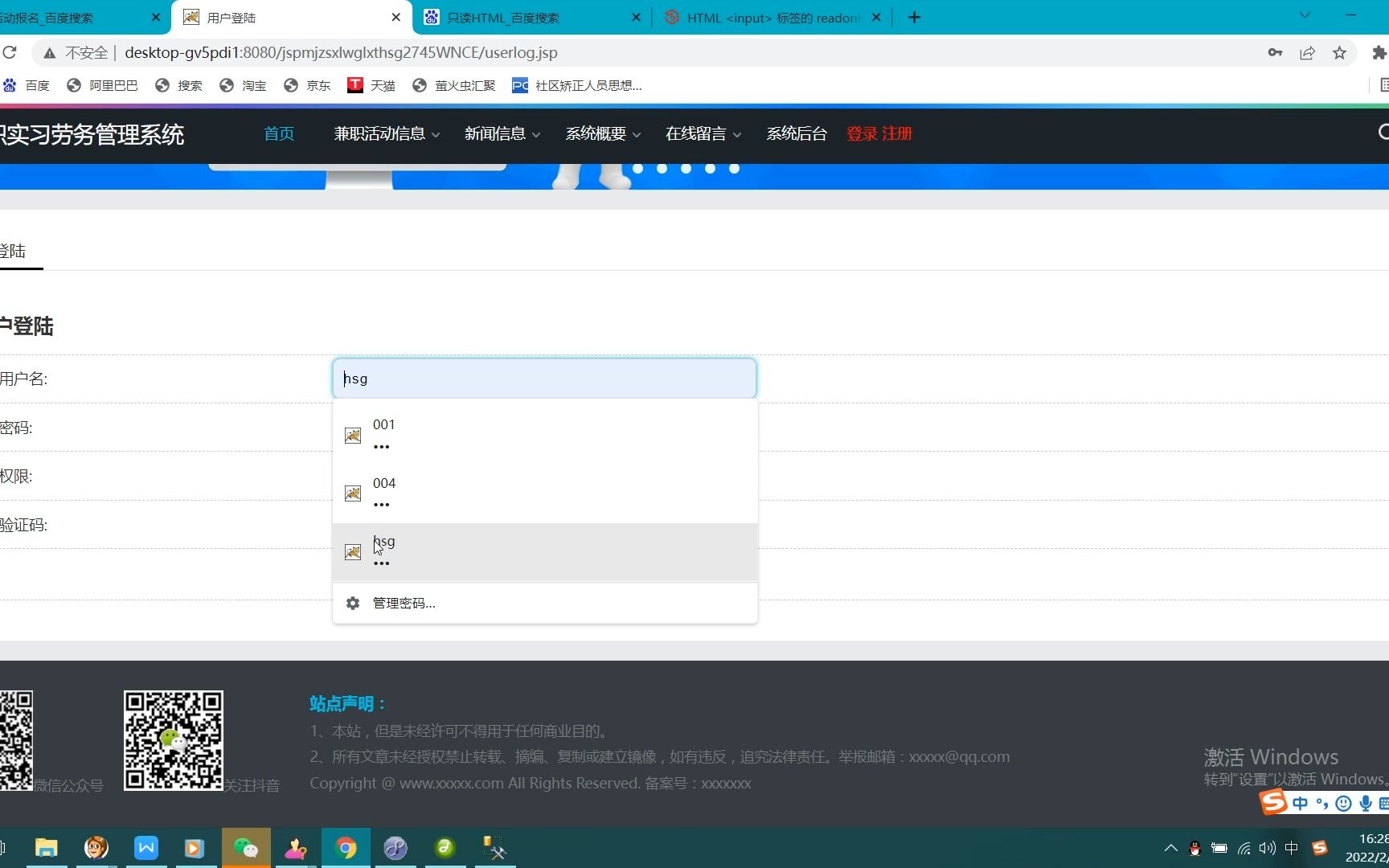Open File Explorer from the taskbar
Viewport: 1389px width, 868px height.
coord(47,848)
